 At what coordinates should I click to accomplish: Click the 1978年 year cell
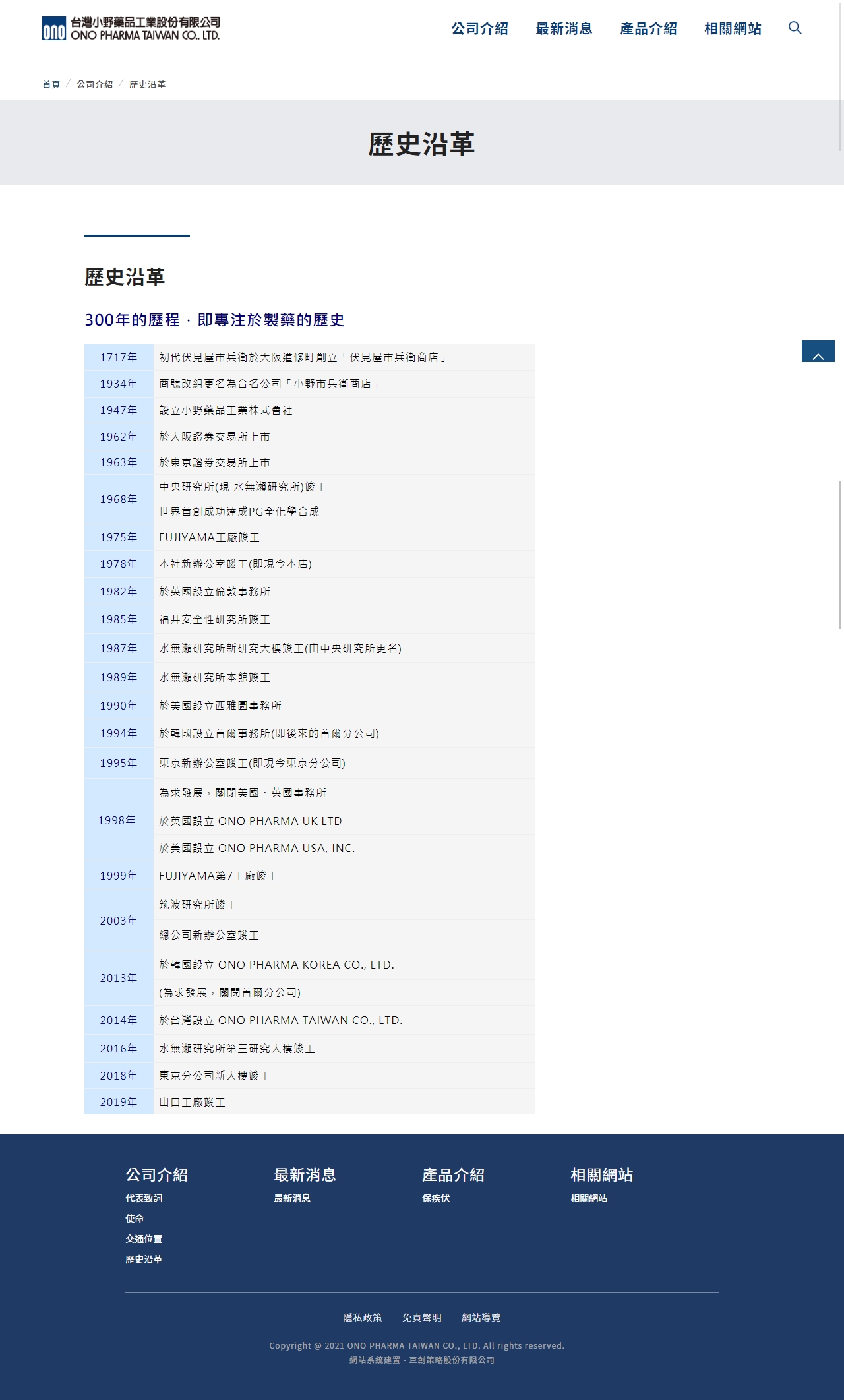click(119, 564)
